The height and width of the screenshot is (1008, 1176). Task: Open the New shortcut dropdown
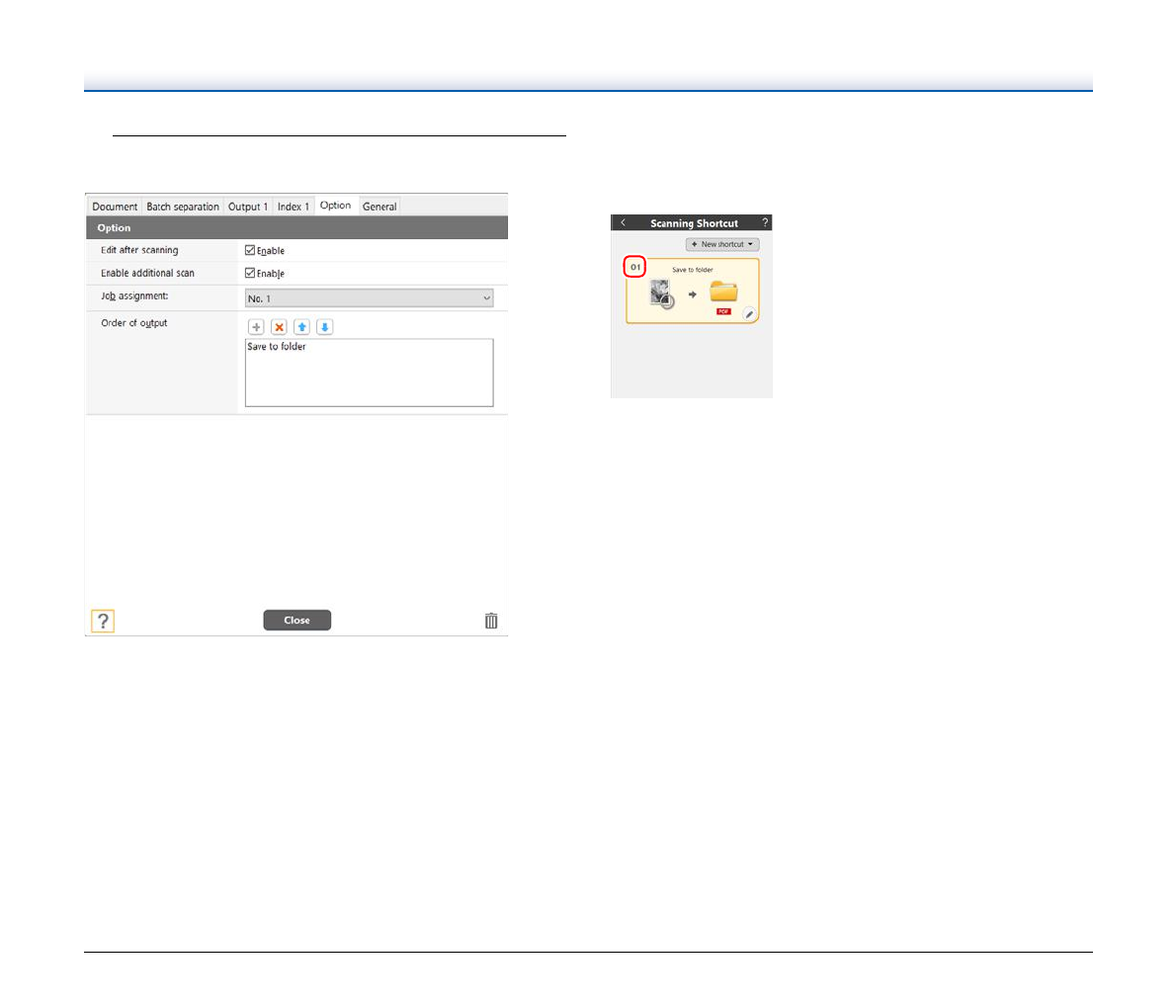(x=722, y=244)
